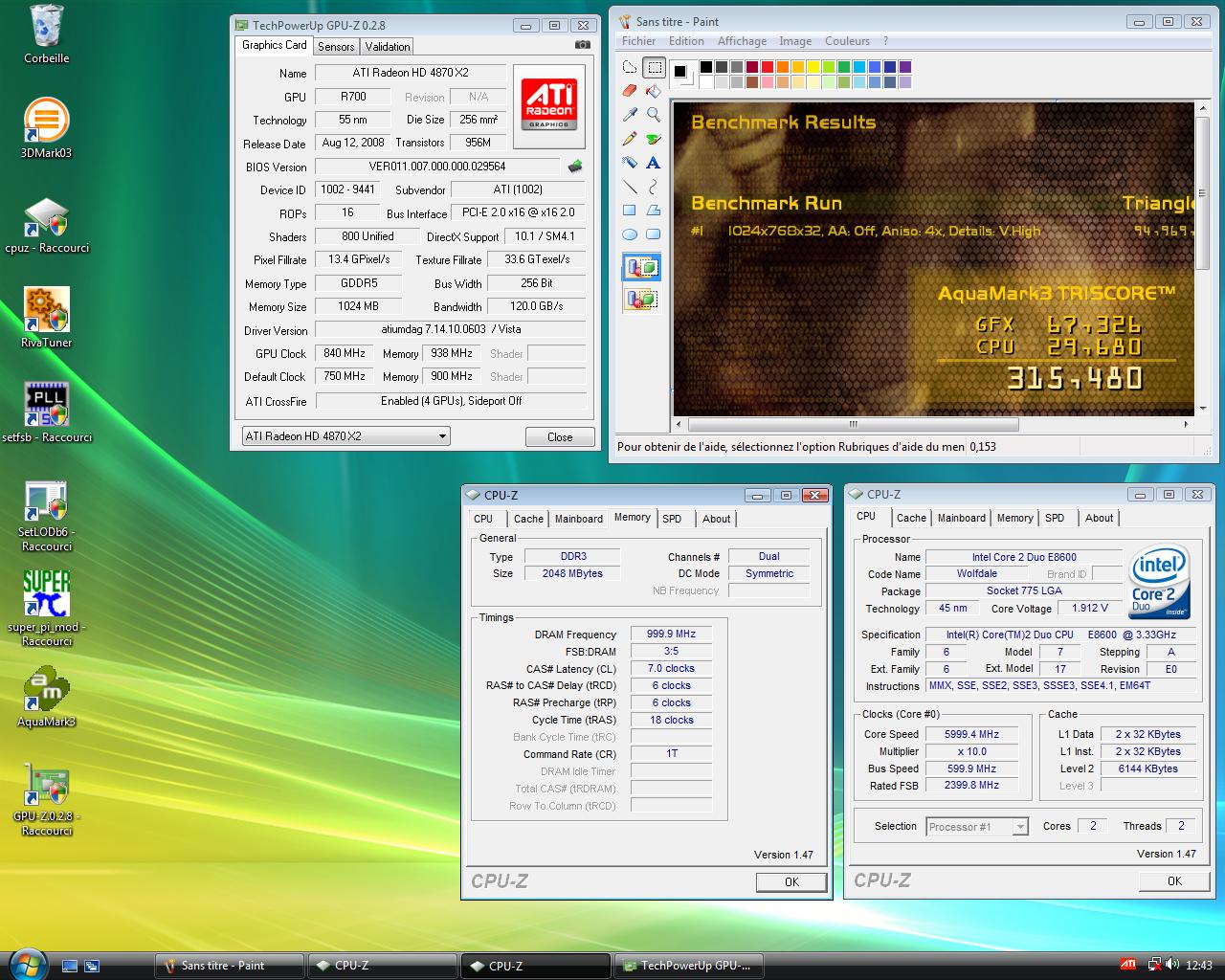Click the BIOS save chip icon in GPU-Z
Image resolution: width=1225 pixels, height=980 pixels.
tap(575, 167)
